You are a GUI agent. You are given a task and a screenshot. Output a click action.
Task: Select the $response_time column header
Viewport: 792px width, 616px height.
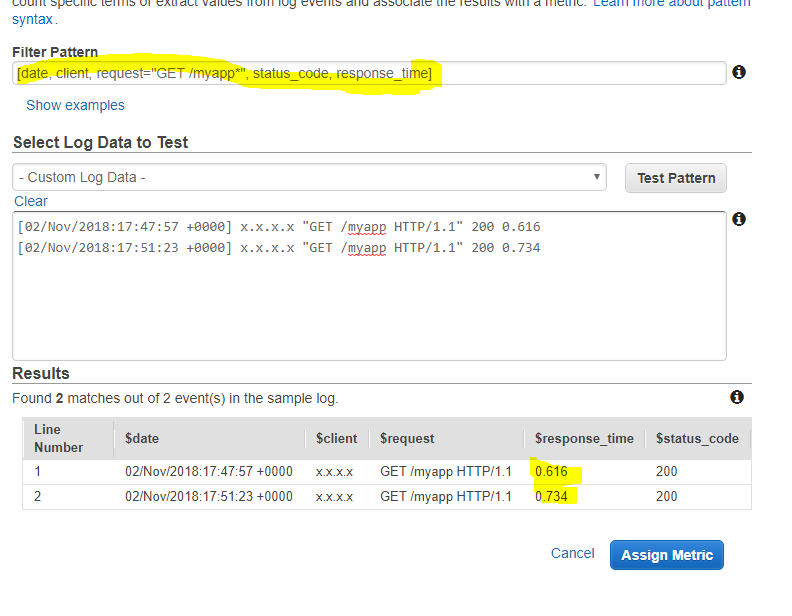[584, 438]
